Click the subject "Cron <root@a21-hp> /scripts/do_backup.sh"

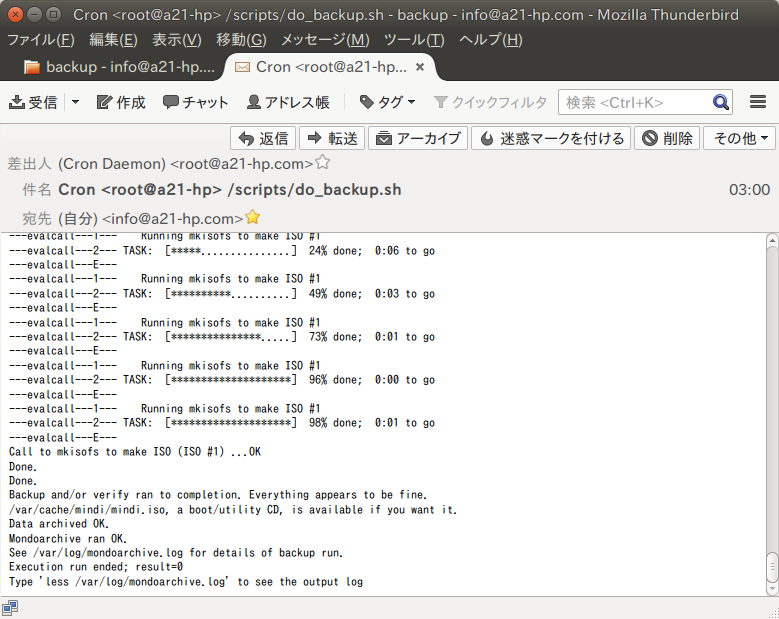pos(230,190)
